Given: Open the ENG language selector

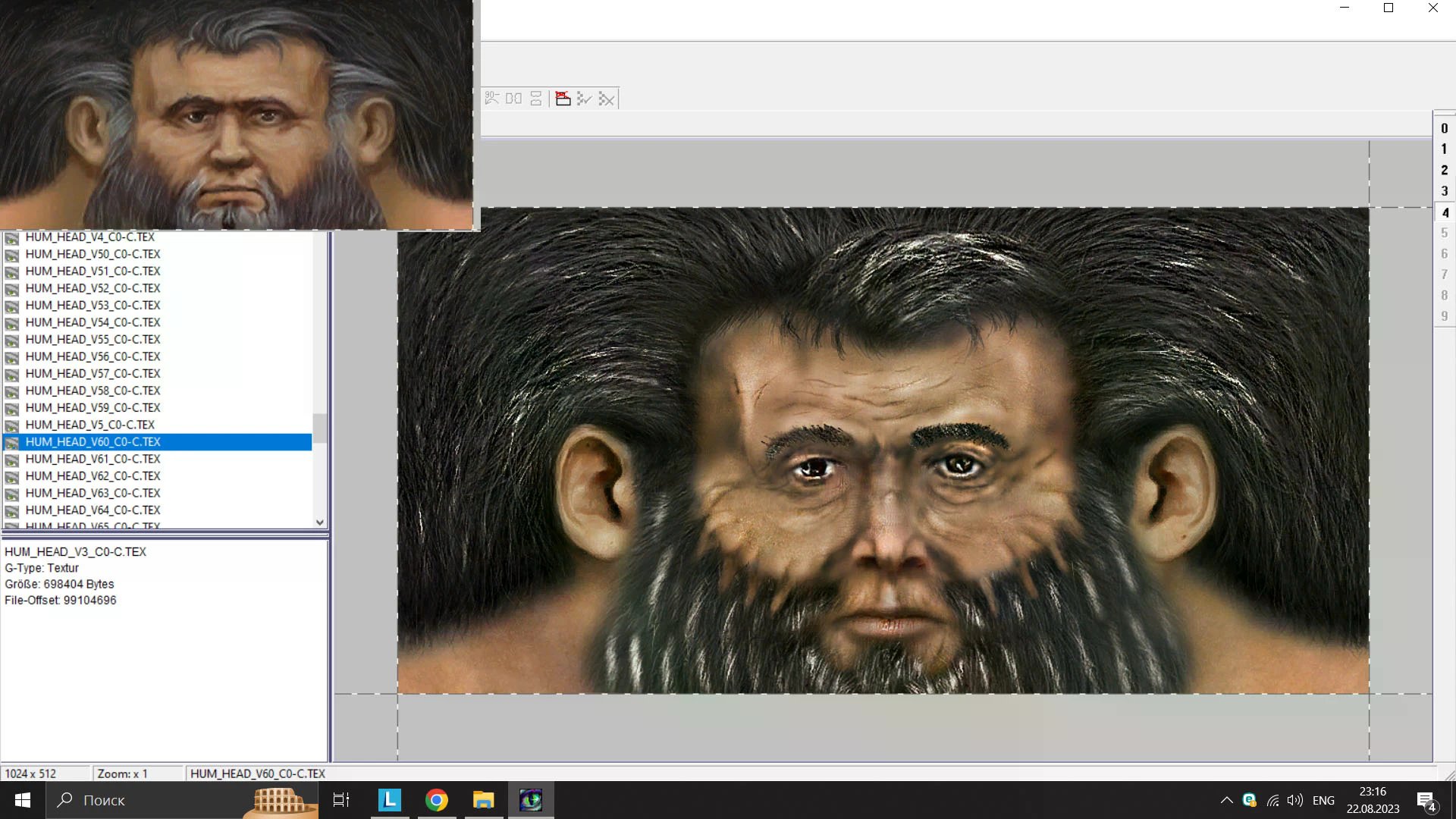Looking at the screenshot, I should pos(1323,800).
